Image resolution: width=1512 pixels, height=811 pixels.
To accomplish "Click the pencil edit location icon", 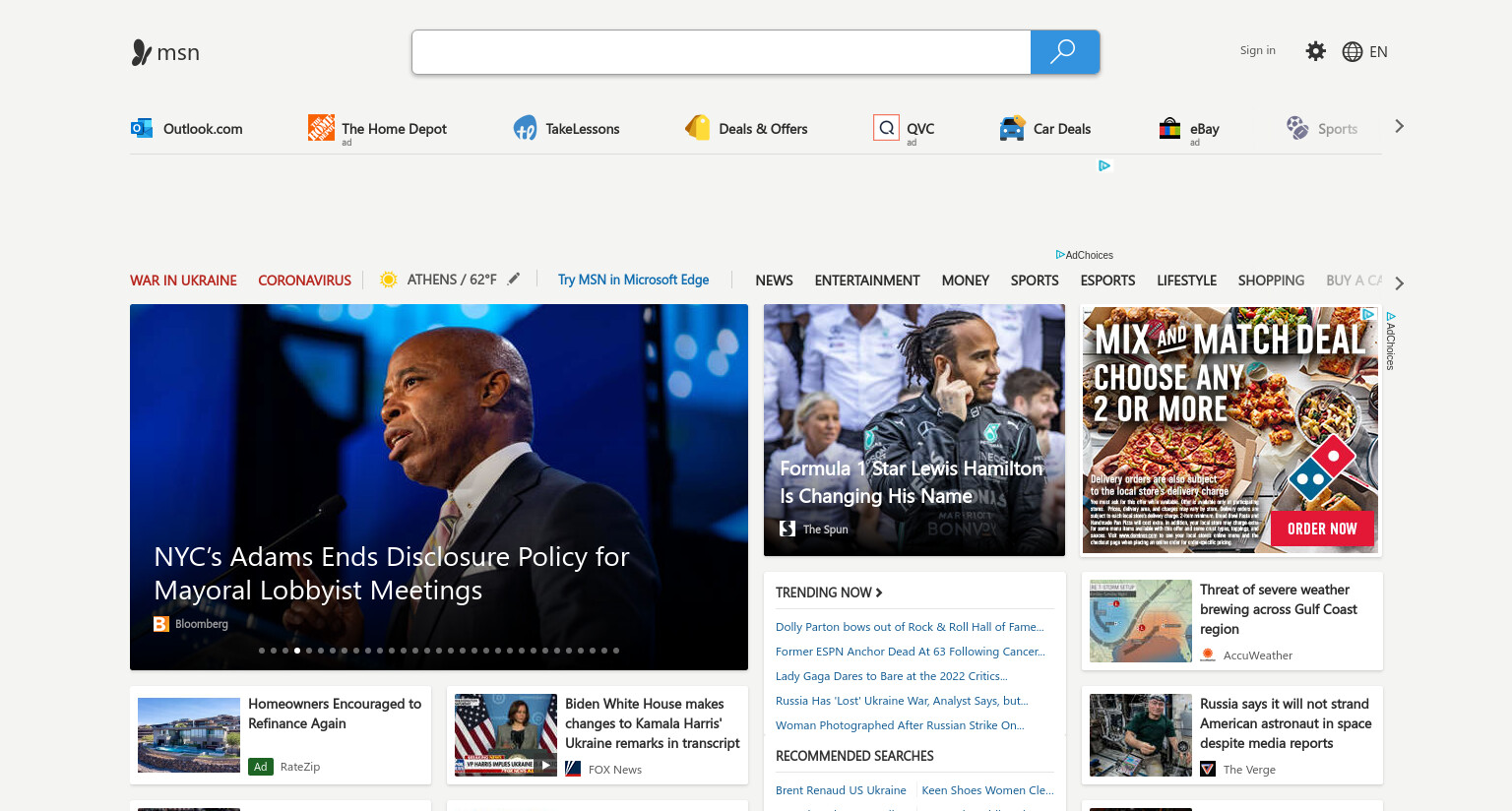I will pyautogui.click(x=514, y=280).
